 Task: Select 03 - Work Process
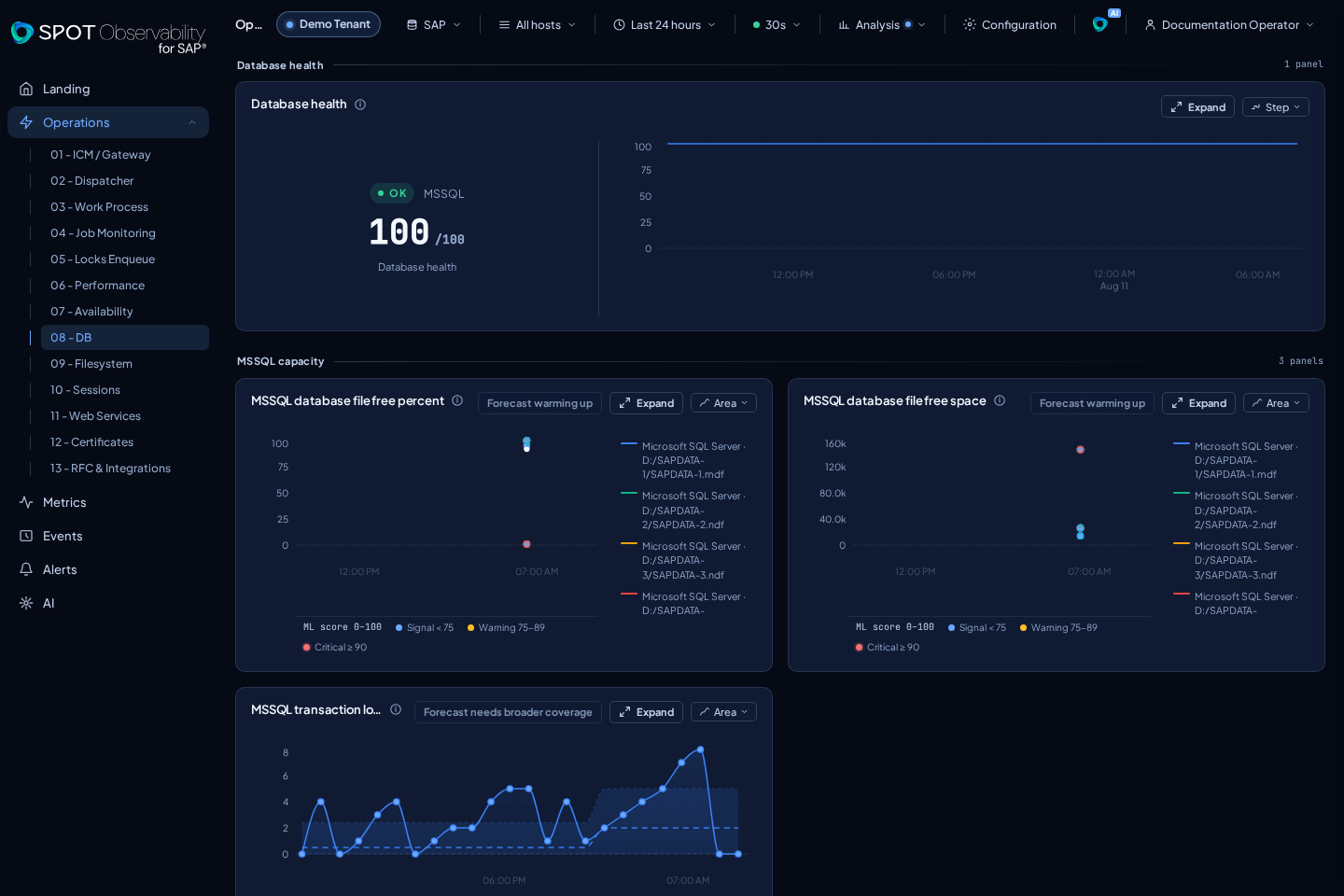click(x=124, y=207)
